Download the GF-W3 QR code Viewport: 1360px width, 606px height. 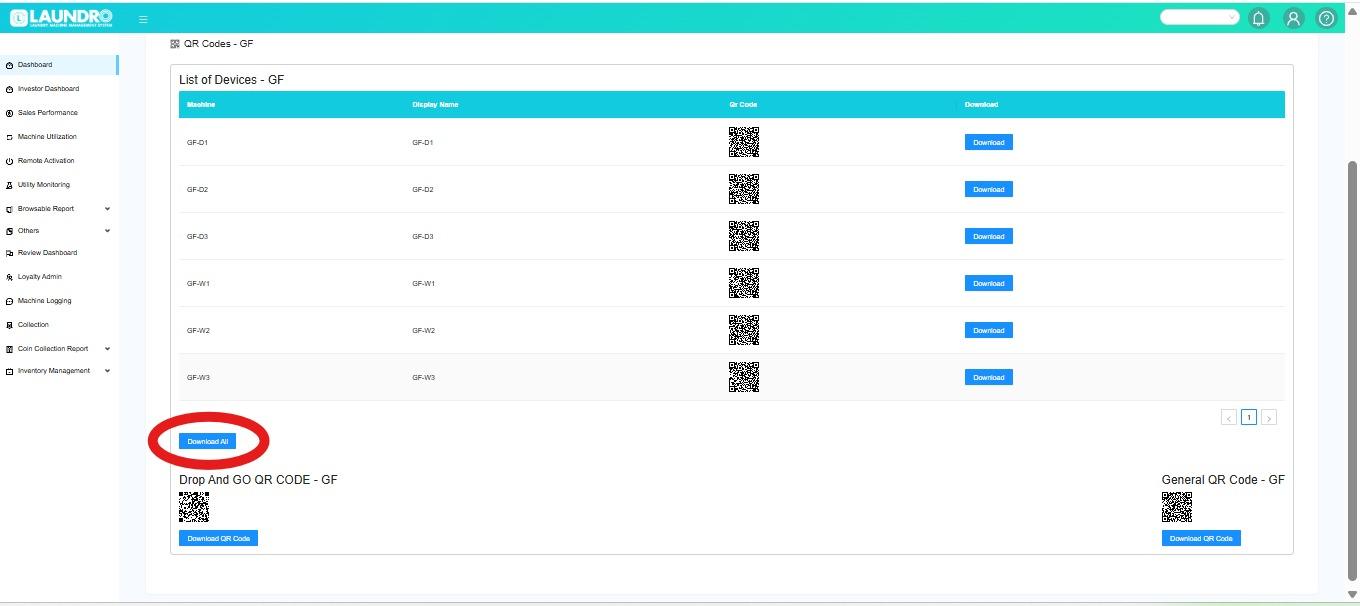pyautogui.click(x=988, y=377)
